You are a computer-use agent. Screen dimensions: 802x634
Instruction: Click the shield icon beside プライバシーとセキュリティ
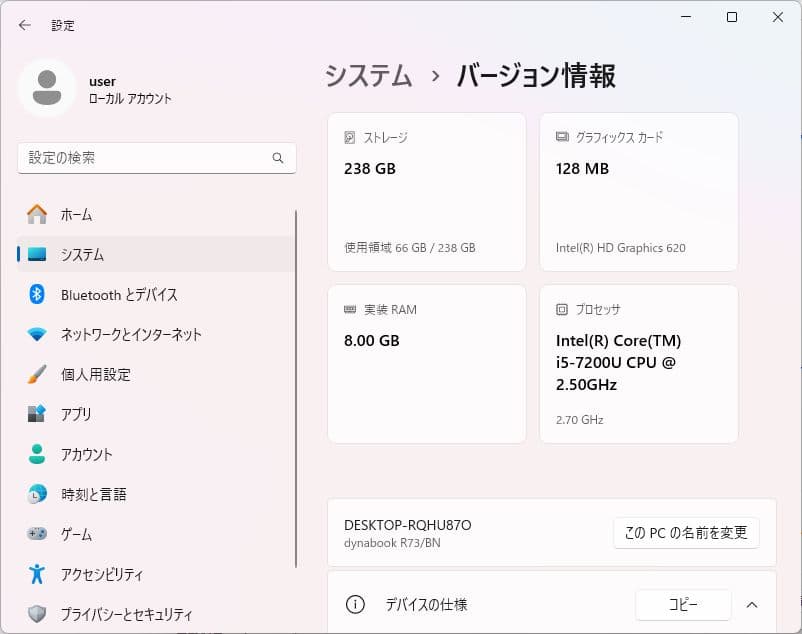pos(39,614)
